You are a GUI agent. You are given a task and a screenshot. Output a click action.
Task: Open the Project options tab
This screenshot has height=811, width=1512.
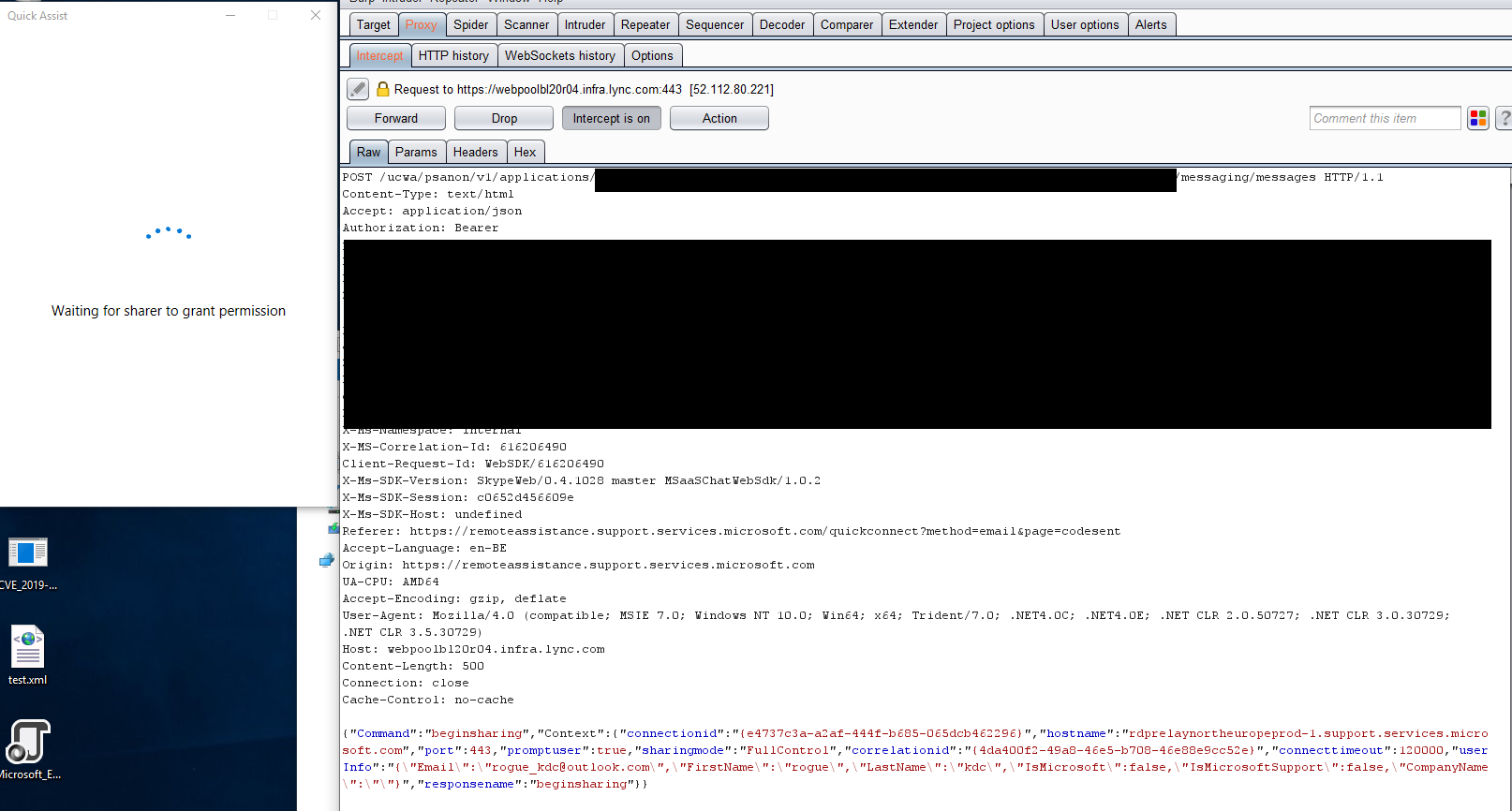tap(994, 24)
